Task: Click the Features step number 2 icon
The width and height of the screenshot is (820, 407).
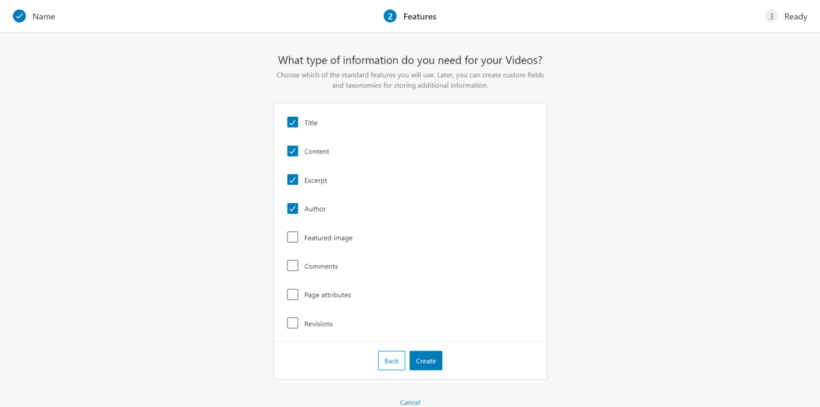Action: pyautogui.click(x=390, y=16)
